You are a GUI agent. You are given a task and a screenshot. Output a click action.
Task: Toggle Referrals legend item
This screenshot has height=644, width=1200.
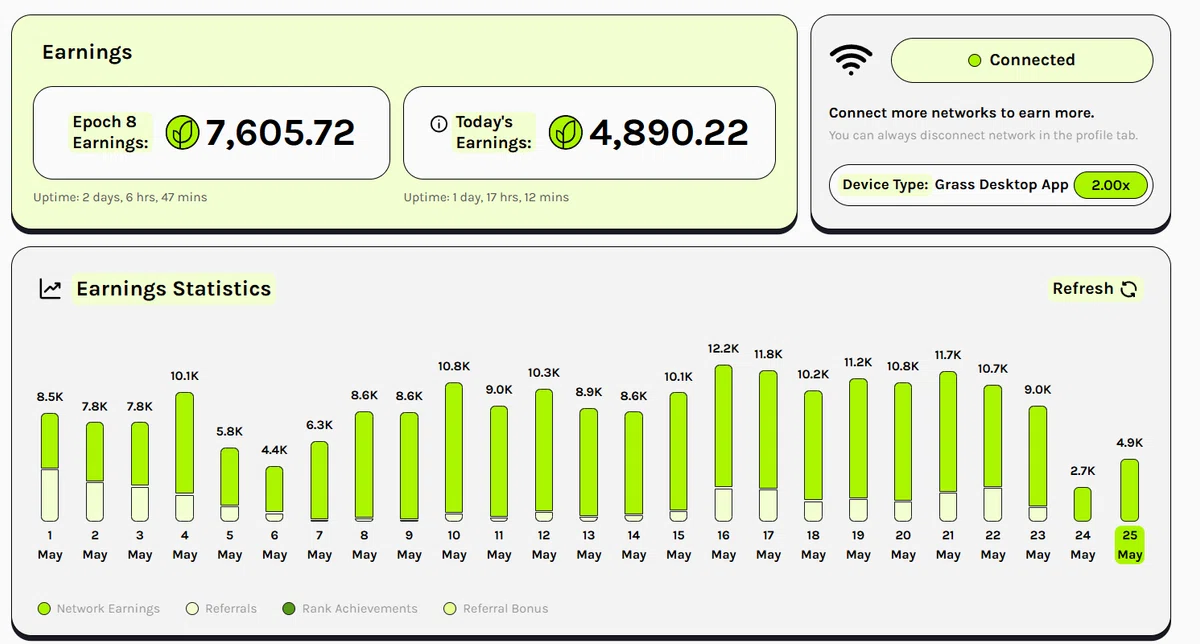point(221,608)
